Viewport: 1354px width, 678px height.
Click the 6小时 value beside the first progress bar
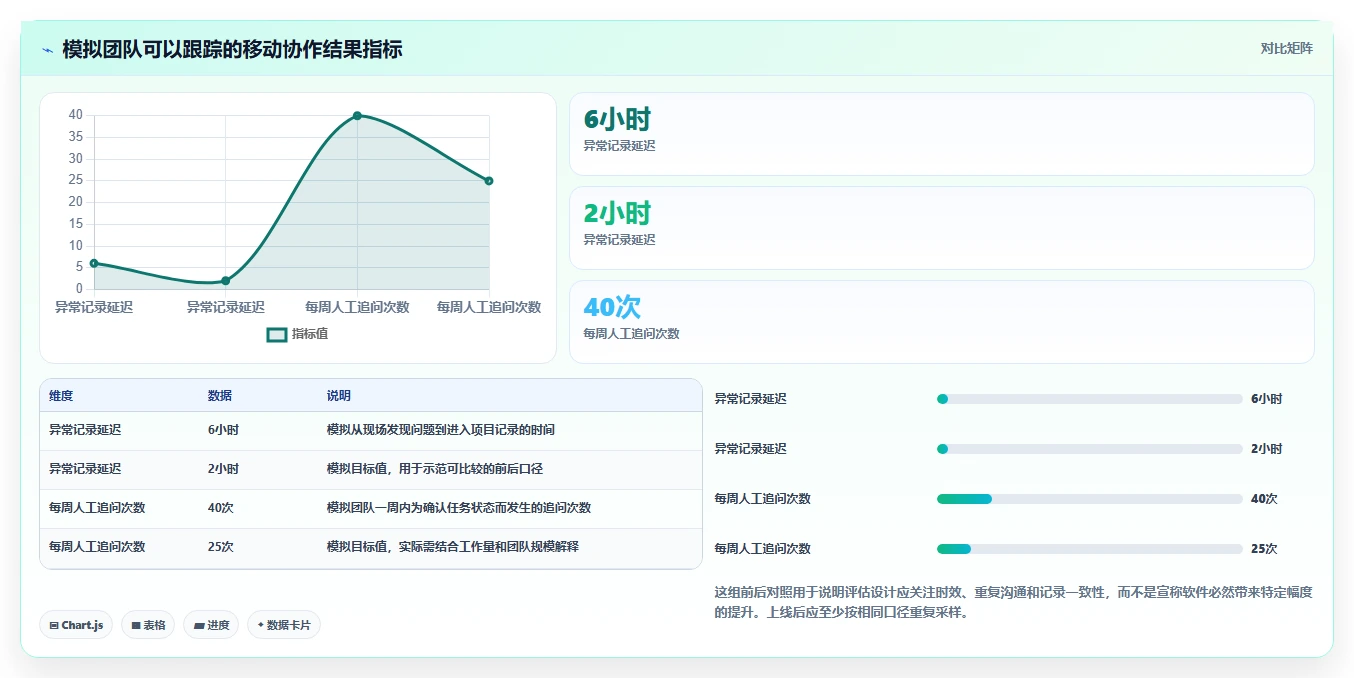pos(1266,399)
